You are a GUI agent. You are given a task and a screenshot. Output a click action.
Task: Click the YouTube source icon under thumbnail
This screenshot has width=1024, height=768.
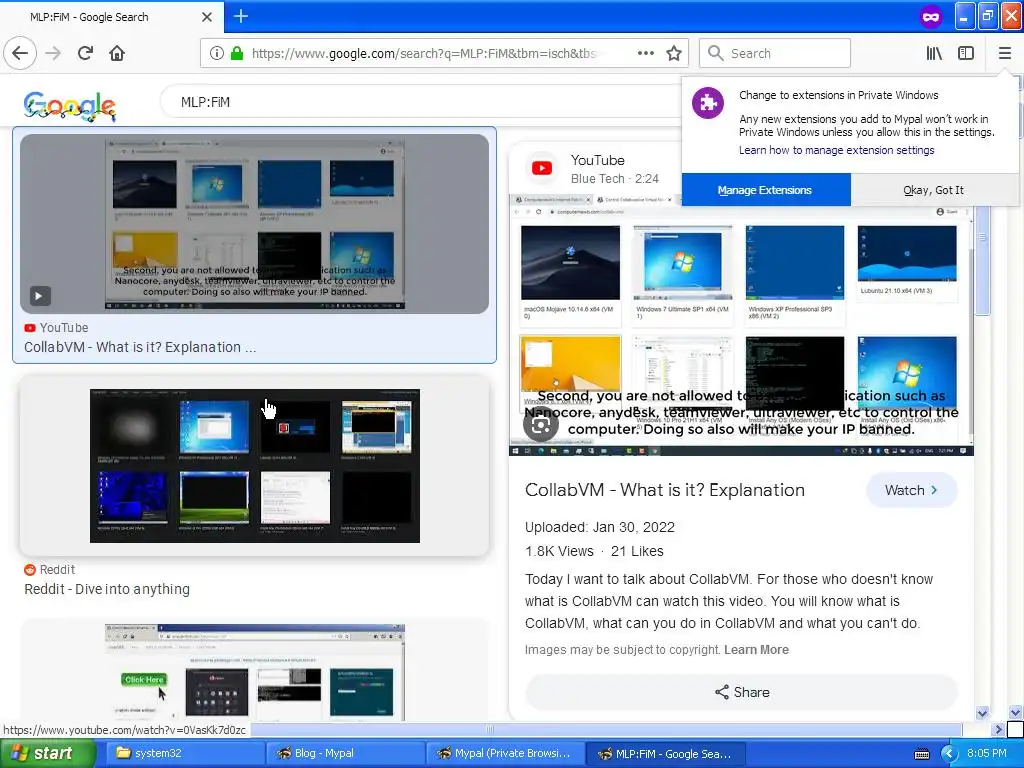[29, 328]
